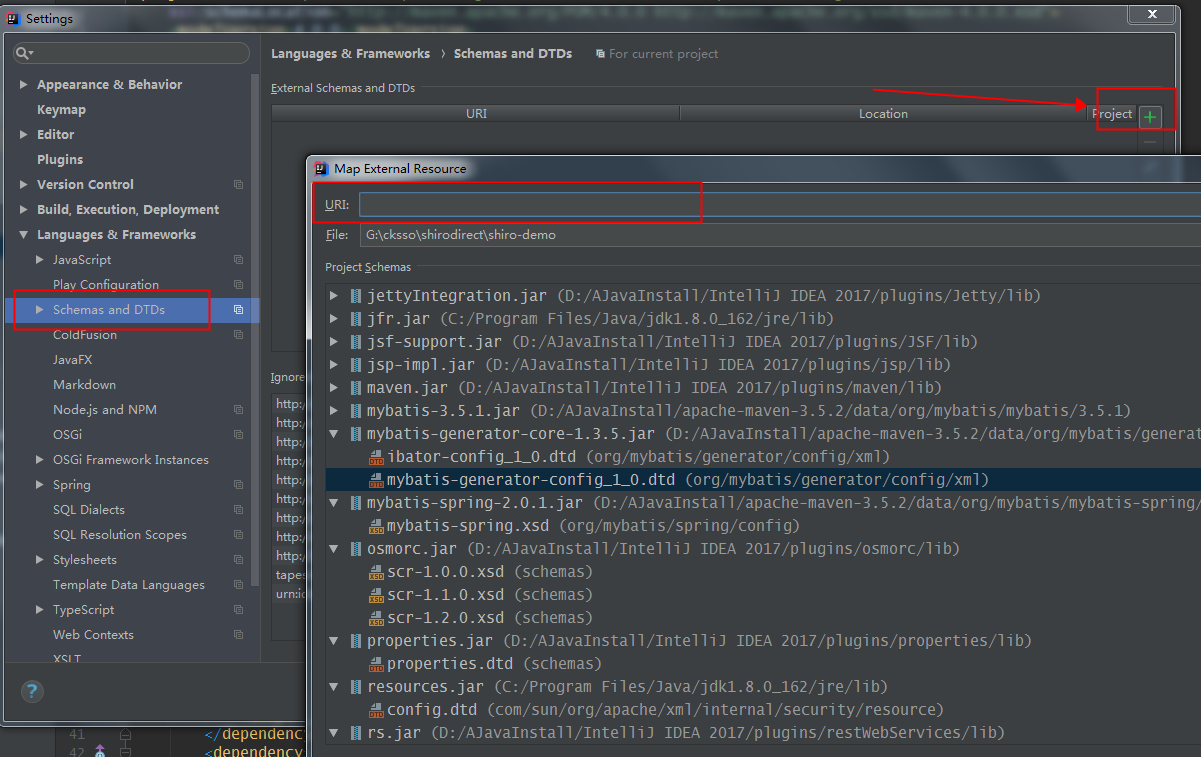Image resolution: width=1201 pixels, height=757 pixels.
Task: Open Node.js and NPM settings
Action: pos(105,410)
